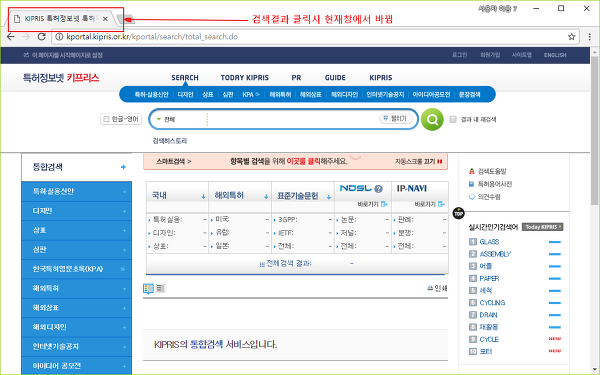Open 한국특허영문초록(KPA) in sidebar
The height and width of the screenshot is (375, 600).
click(x=77, y=269)
